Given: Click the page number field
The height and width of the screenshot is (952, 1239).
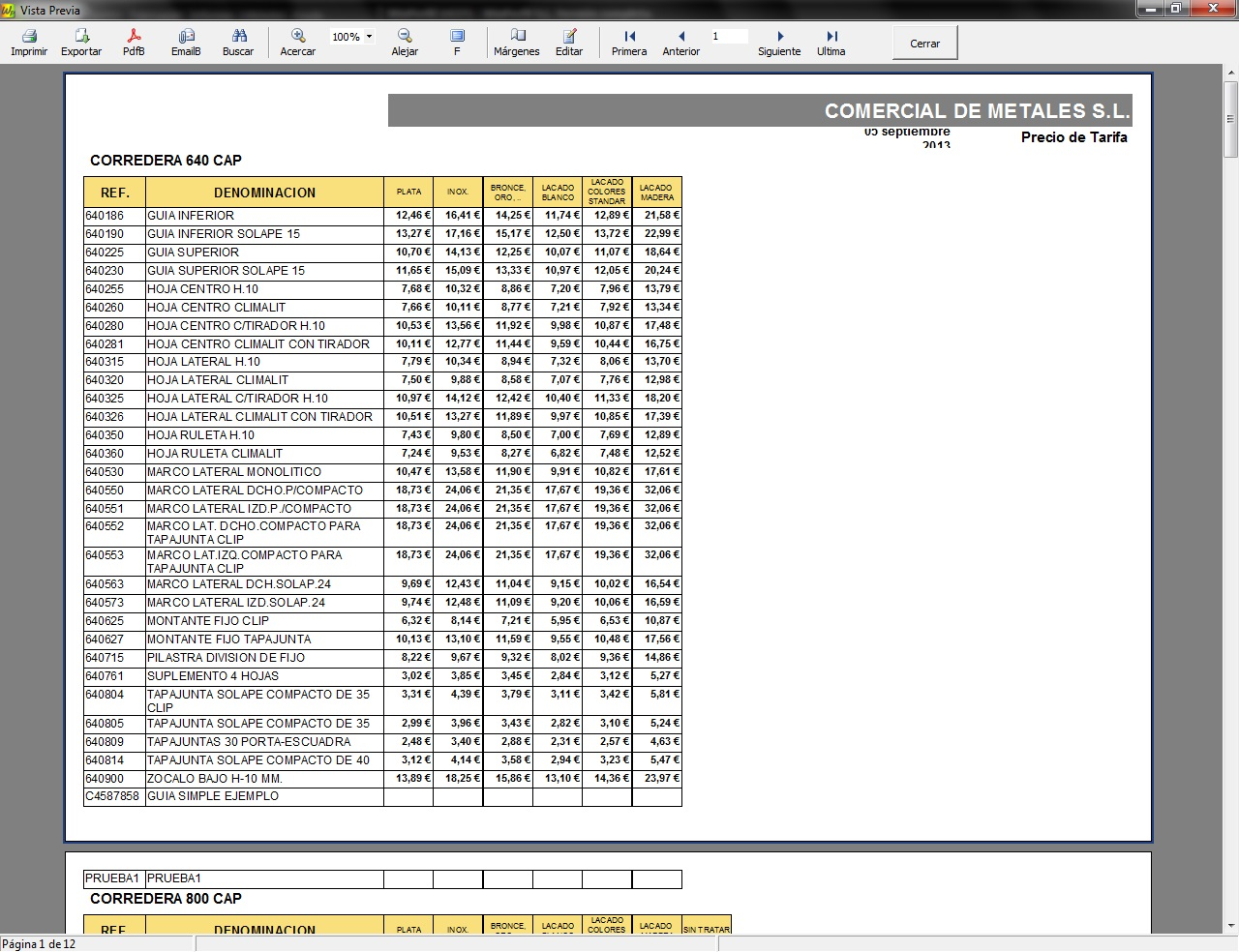Looking at the screenshot, I should point(729,37).
